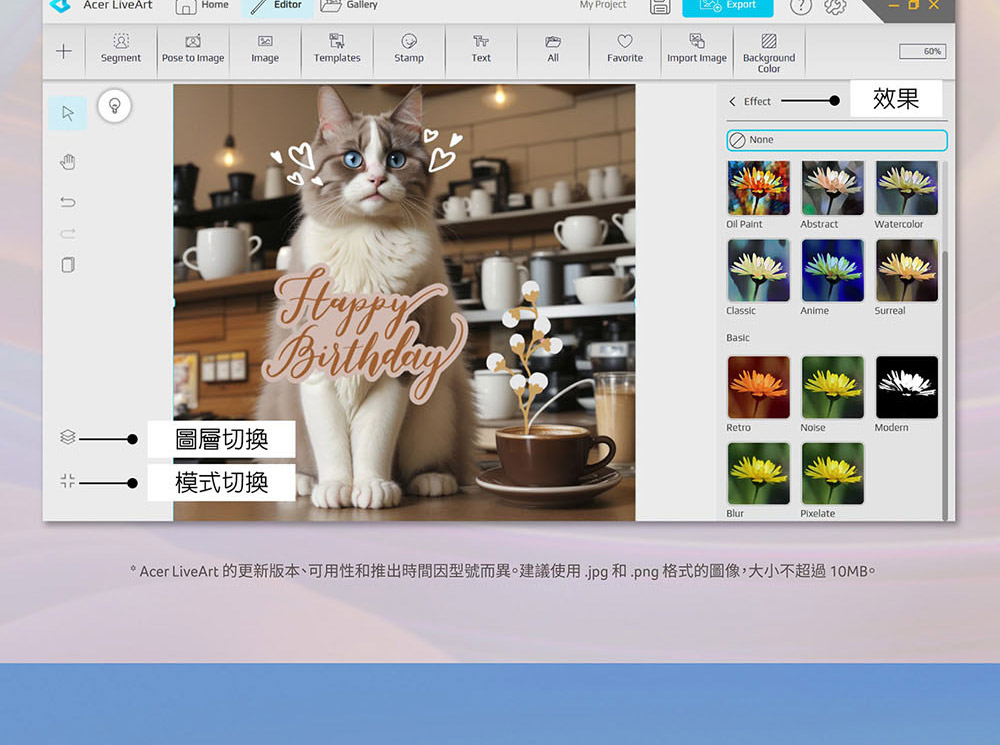Open the Background Color tool
This screenshot has height=745, width=1000.
(x=769, y=49)
